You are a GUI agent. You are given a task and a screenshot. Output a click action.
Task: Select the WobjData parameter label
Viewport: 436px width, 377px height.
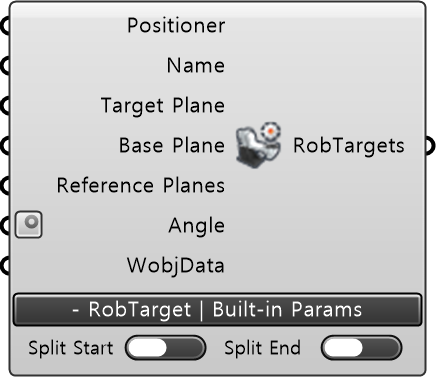[176, 266]
